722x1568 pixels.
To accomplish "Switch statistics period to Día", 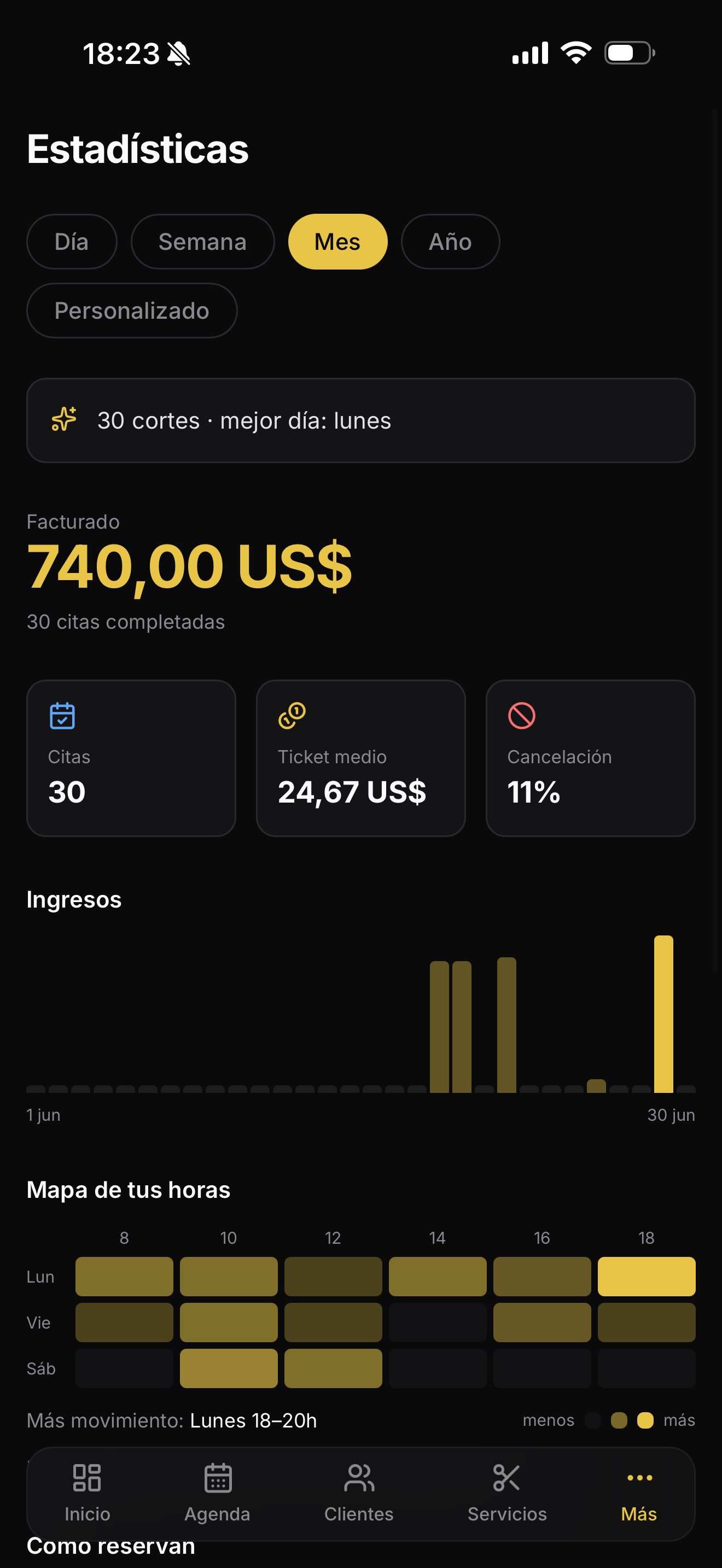I will pyautogui.click(x=72, y=242).
